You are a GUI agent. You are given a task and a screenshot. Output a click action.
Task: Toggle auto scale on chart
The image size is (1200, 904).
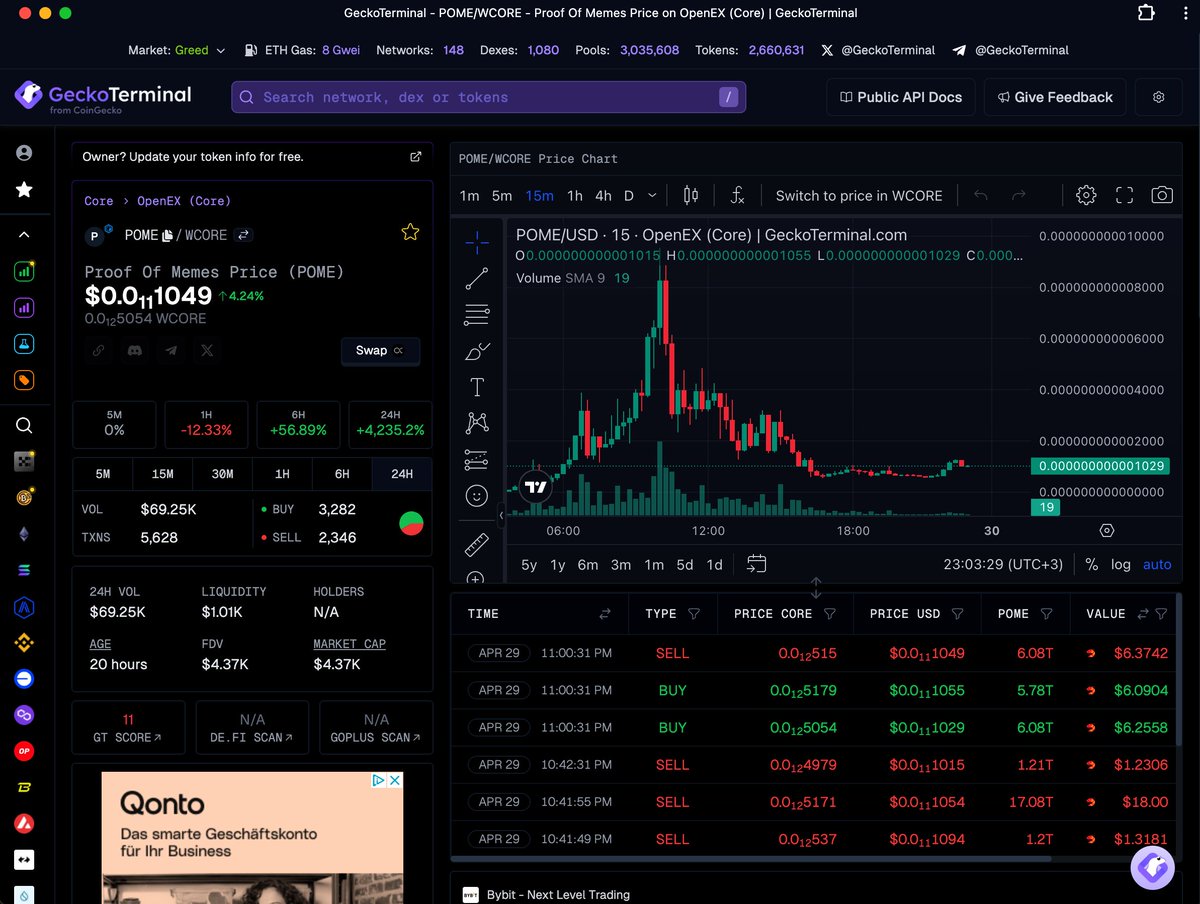tap(1157, 564)
